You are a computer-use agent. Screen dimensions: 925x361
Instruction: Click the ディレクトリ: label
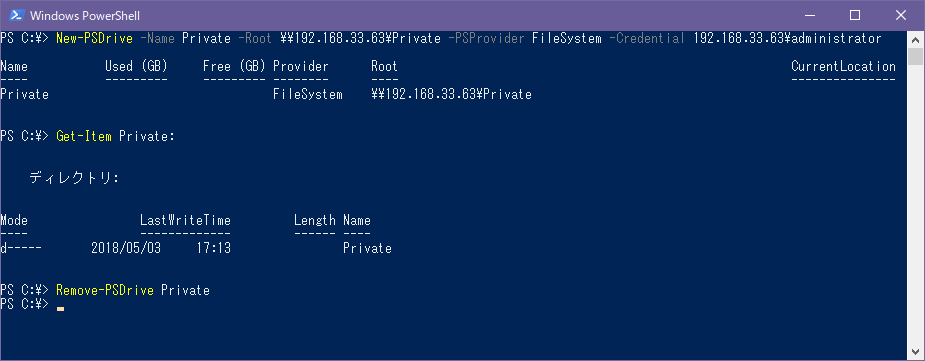click(74, 178)
